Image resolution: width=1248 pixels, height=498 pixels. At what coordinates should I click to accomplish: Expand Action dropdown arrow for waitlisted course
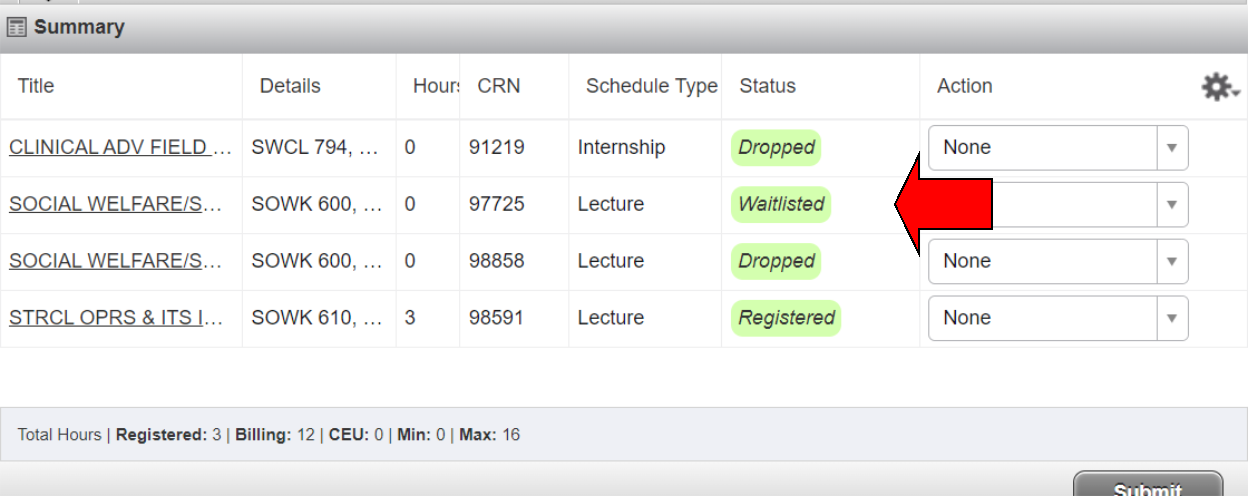pyautogui.click(x=1171, y=205)
